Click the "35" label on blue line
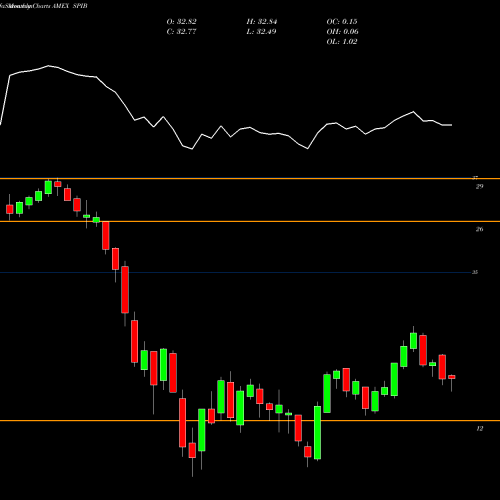500x500 pixels. point(475,272)
